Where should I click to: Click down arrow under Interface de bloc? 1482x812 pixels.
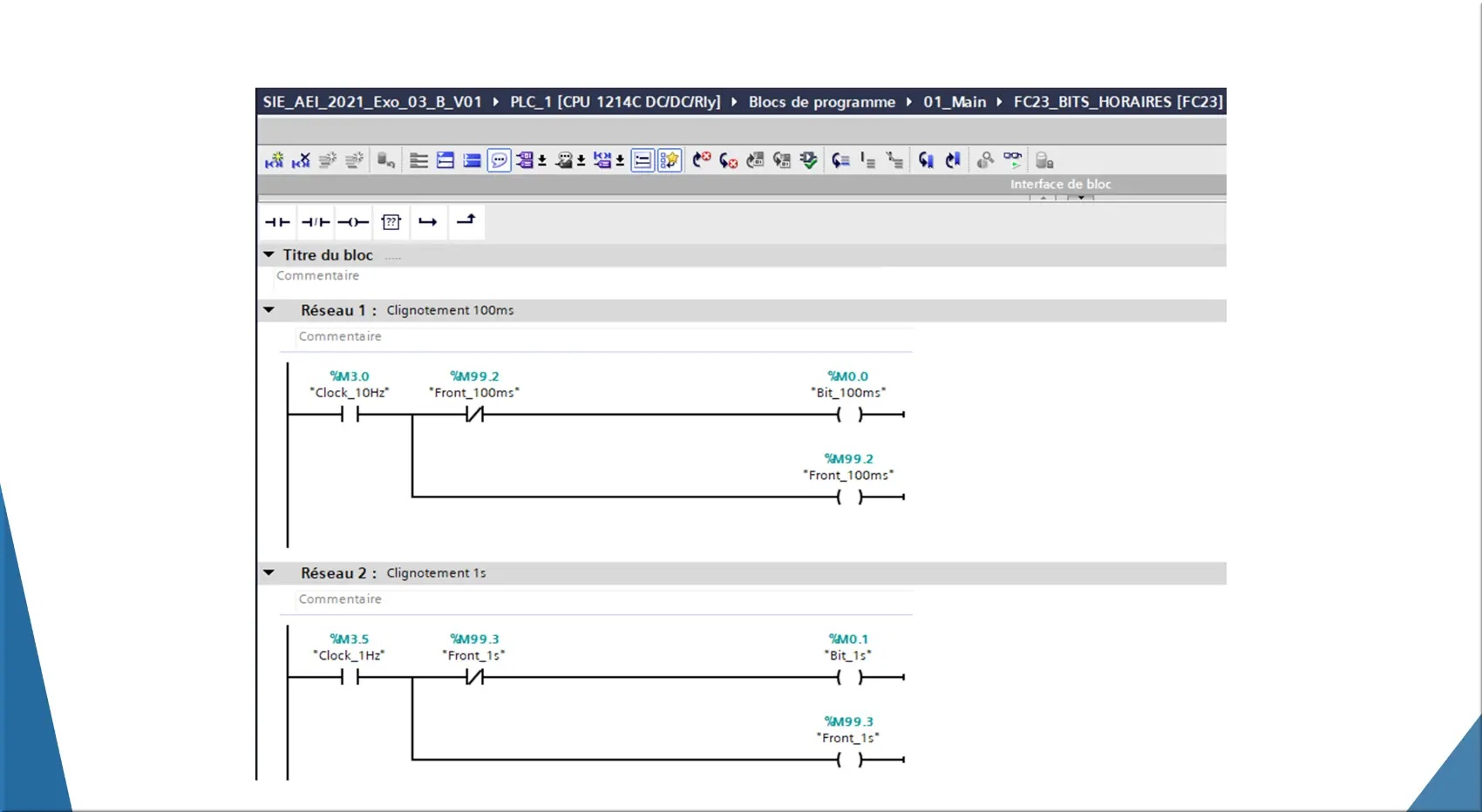tap(1081, 198)
